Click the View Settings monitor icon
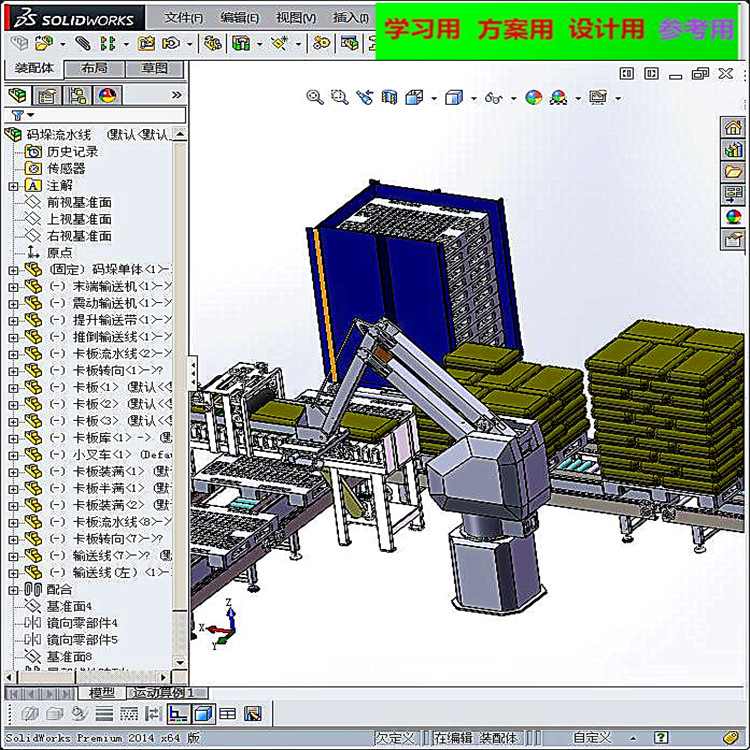This screenshot has height=750, width=750. pos(598,98)
